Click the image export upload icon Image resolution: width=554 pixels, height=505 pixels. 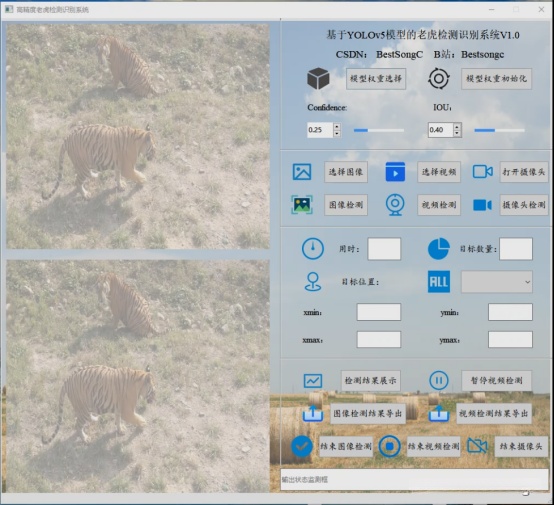coord(313,413)
